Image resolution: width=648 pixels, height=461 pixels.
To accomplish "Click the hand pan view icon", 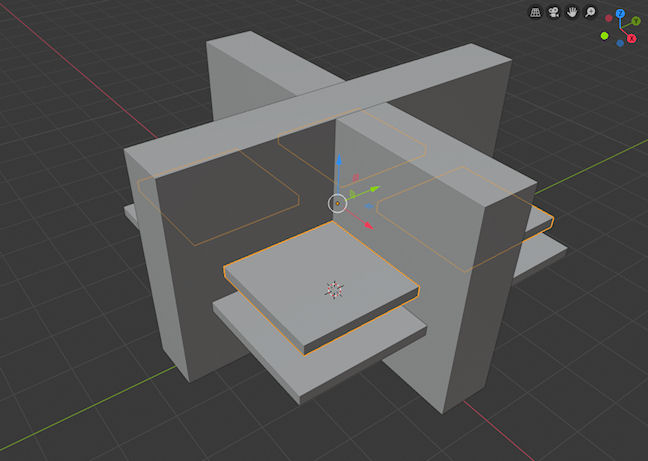I will pyautogui.click(x=572, y=13).
